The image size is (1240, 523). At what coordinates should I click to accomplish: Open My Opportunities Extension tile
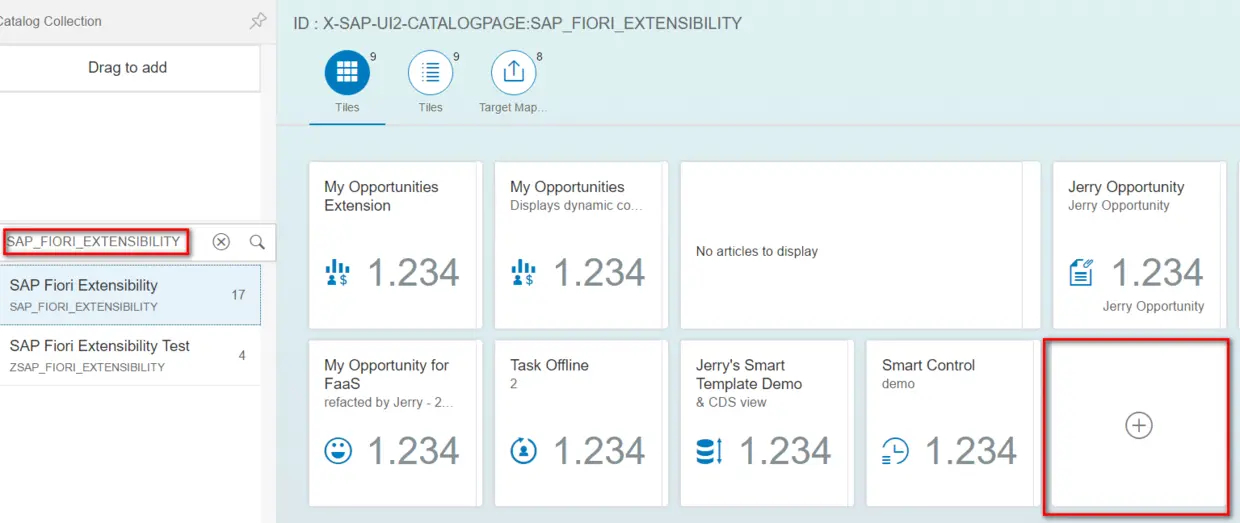[x=395, y=245]
